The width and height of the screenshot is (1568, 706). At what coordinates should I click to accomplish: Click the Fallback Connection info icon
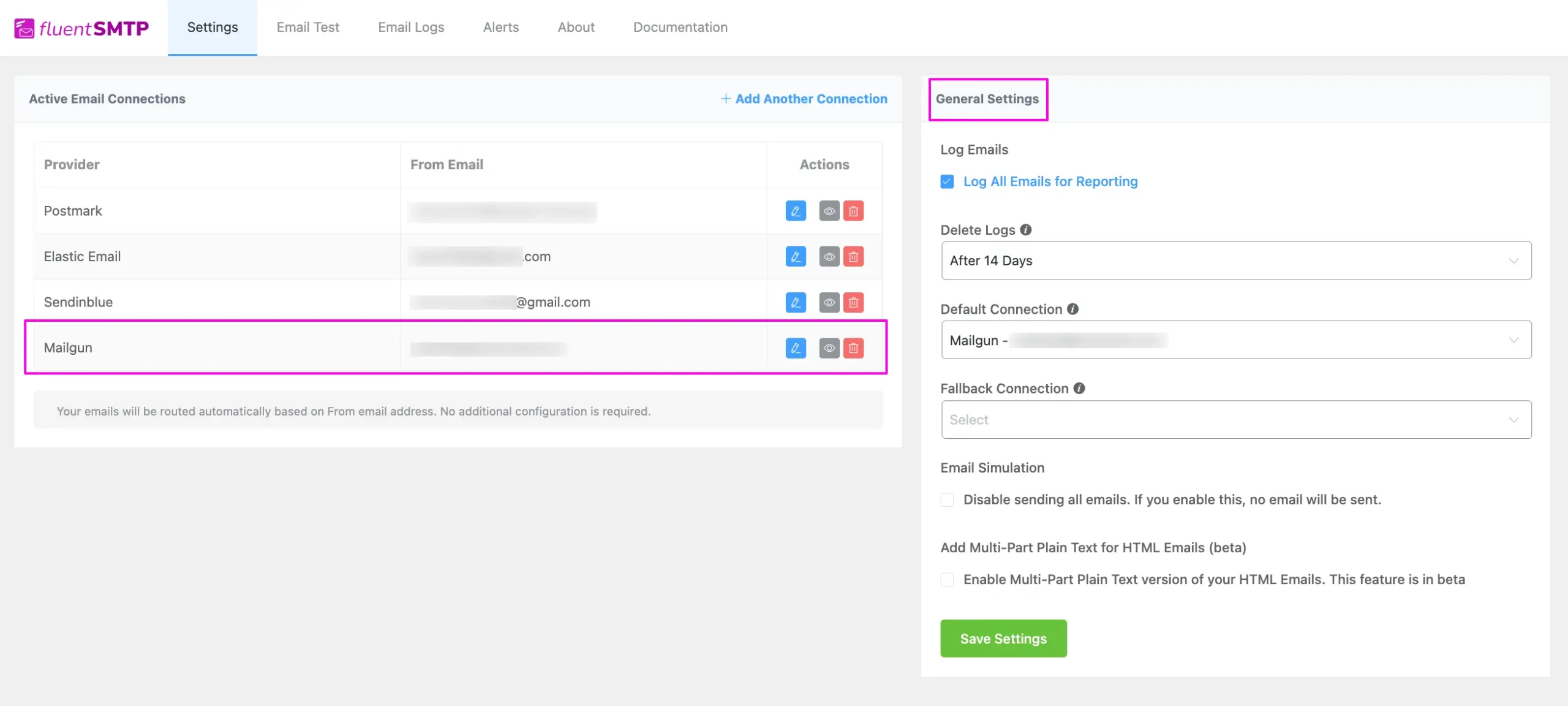click(x=1079, y=388)
